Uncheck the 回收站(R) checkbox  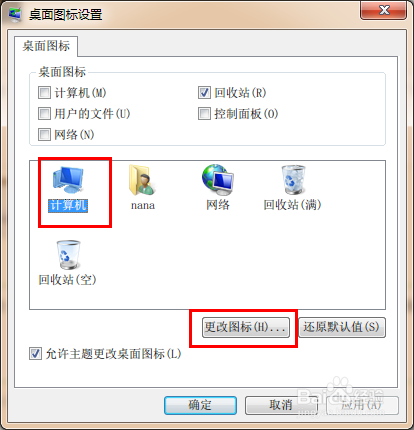tap(204, 93)
